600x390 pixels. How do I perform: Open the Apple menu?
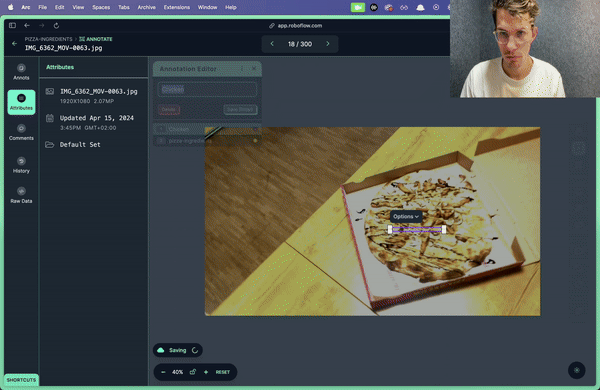tap(11, 7)
